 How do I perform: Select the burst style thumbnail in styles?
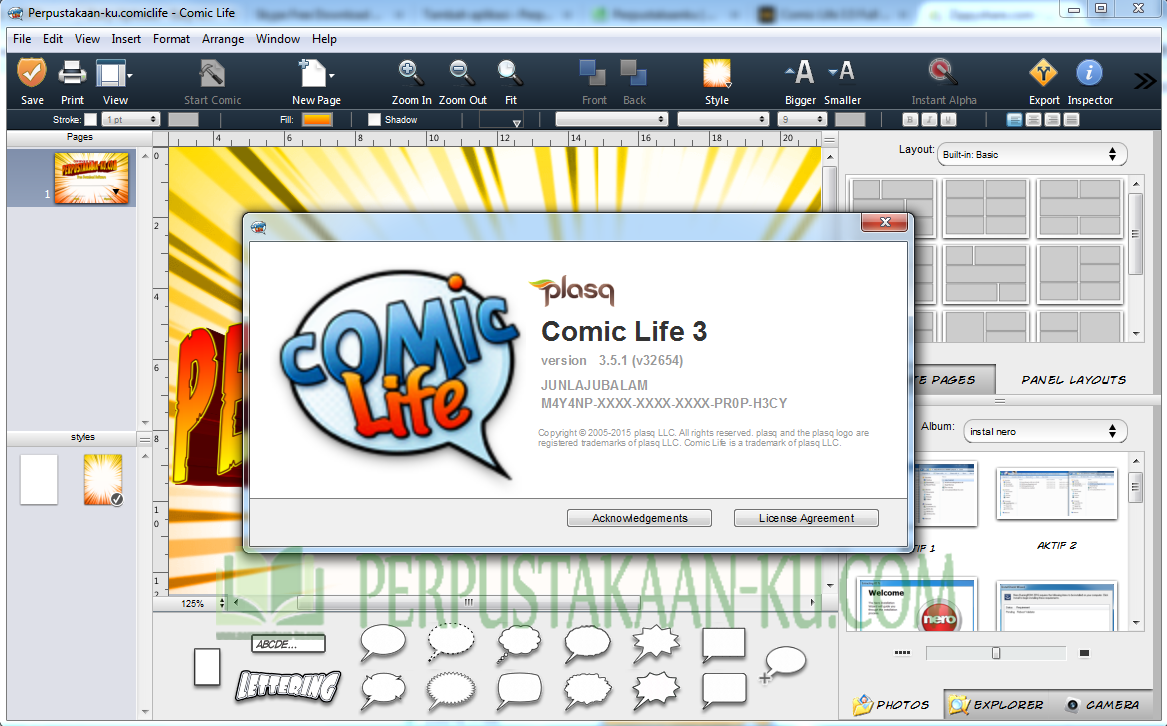pyautogui.click(x=103, y=480)
